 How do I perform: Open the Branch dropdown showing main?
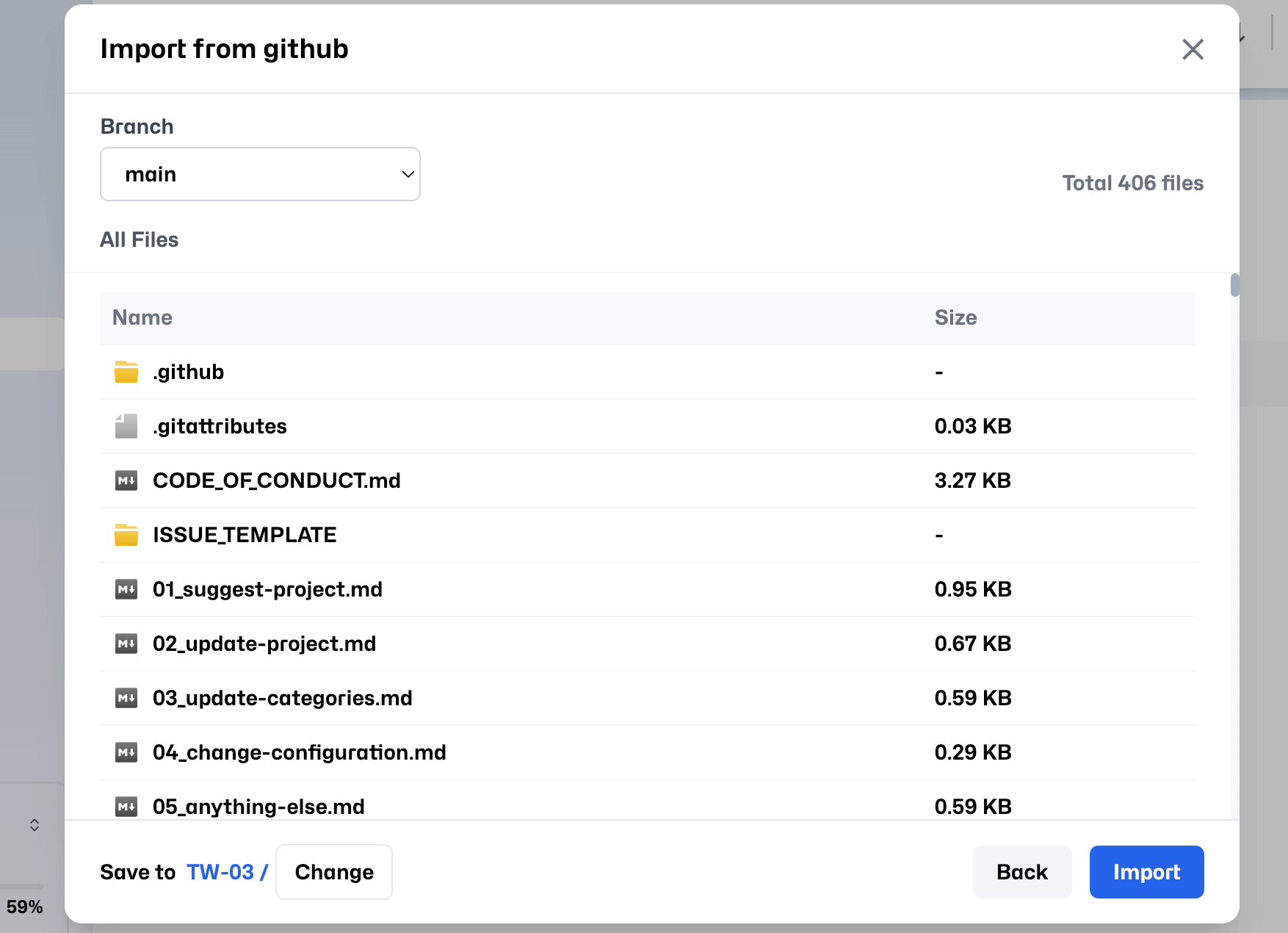pyautogui.click(x=260, y=174)
